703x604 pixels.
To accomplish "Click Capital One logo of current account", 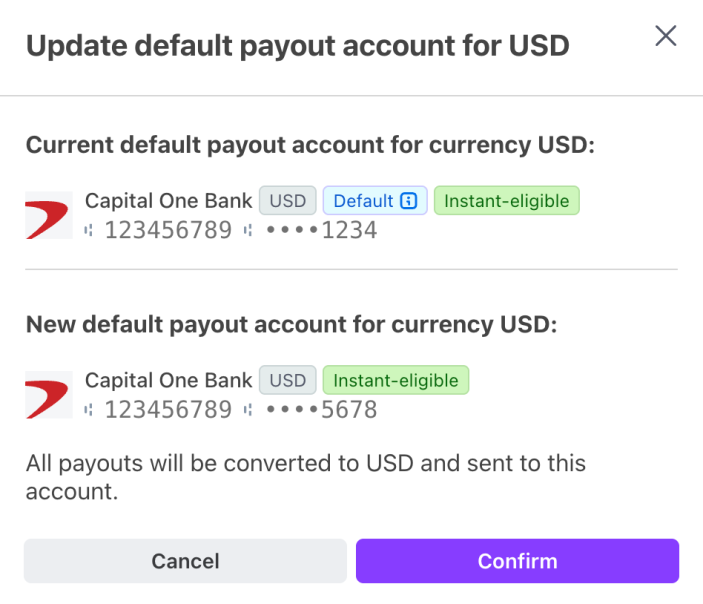I will tap(48, 215).
